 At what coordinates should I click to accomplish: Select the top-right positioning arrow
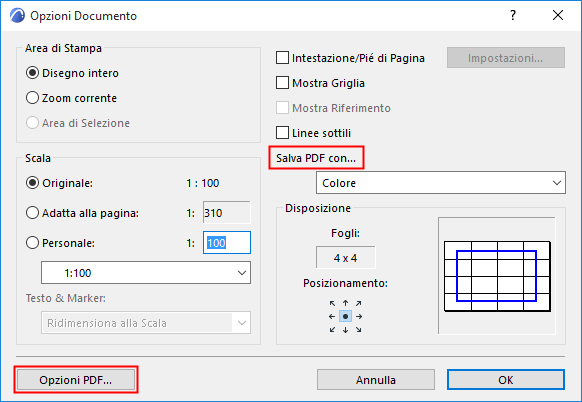click(359, 303)
